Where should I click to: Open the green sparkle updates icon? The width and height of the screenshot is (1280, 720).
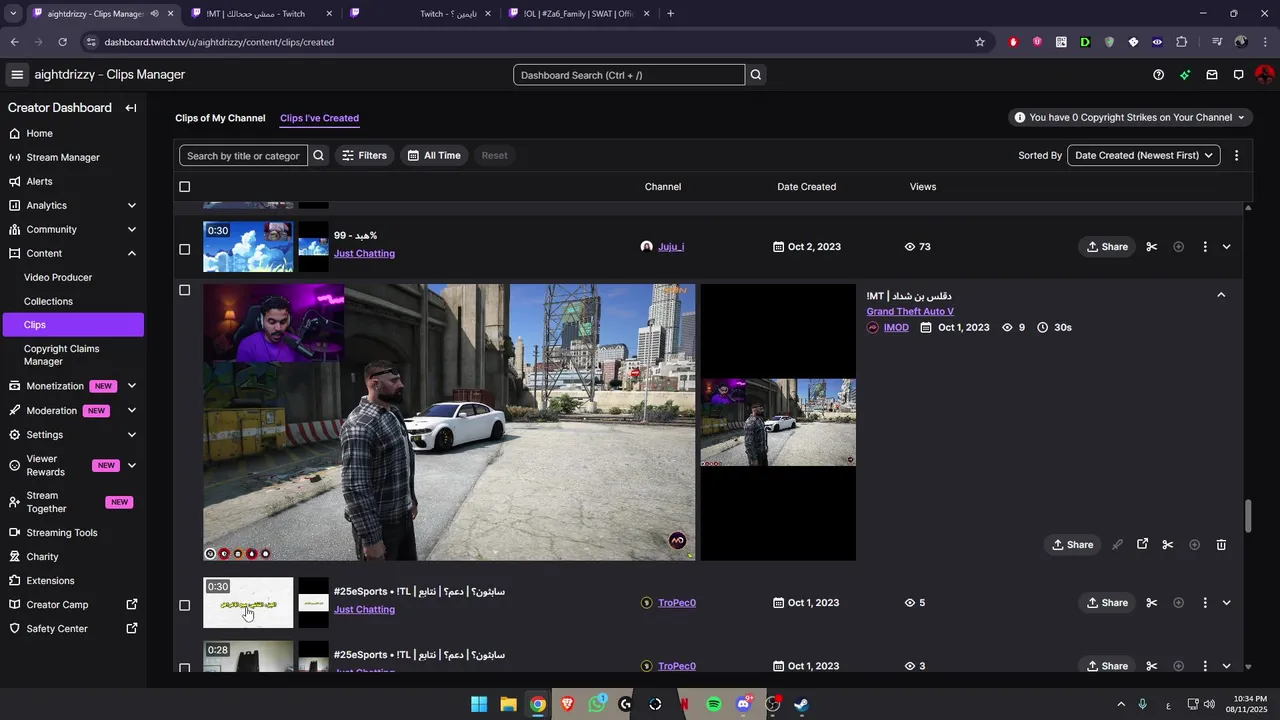(1185, 75)
